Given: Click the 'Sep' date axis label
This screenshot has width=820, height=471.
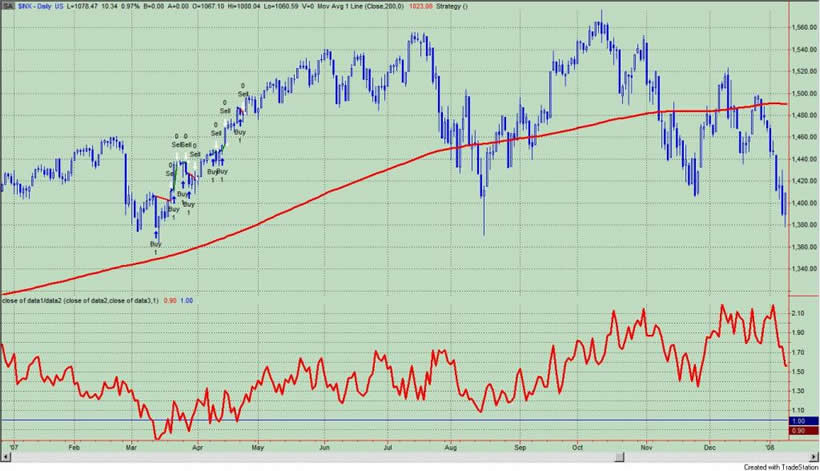Looking at the screenshot, I should point(519,447).
